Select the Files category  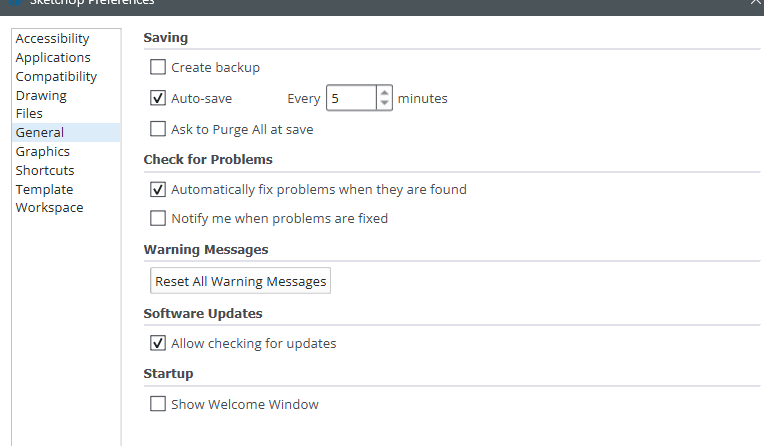pos(29,114)
